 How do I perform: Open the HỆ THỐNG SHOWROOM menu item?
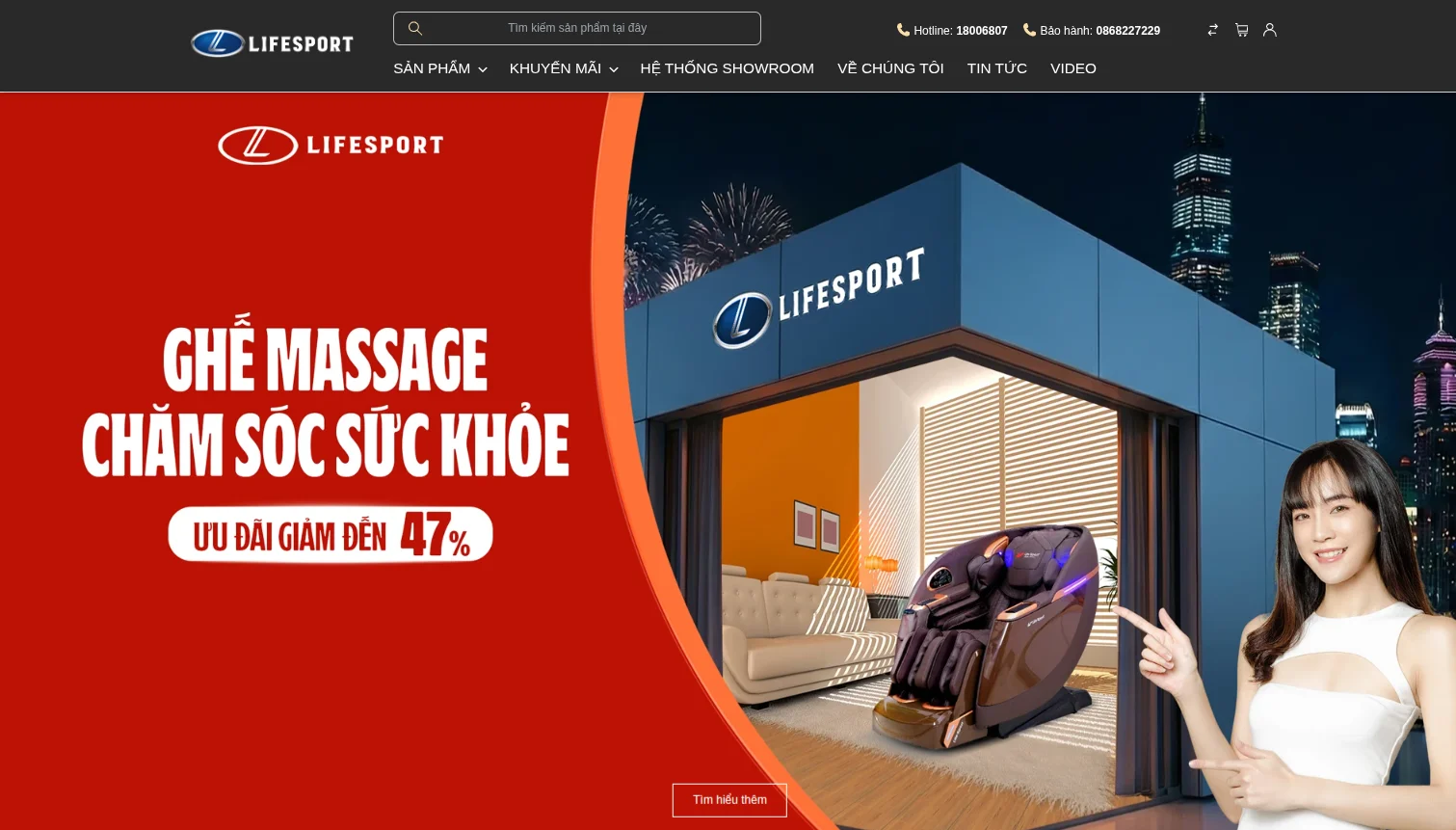727,67
